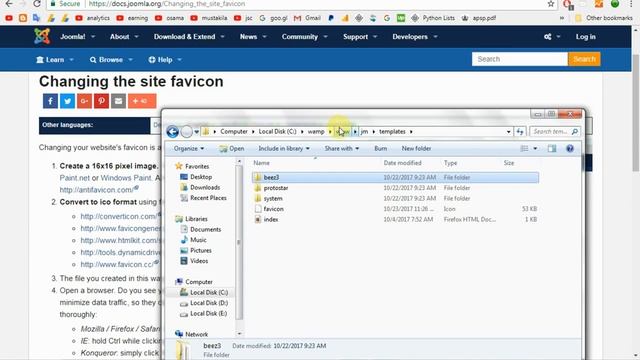Open the Python Lists bookmark

click(433, 18)
